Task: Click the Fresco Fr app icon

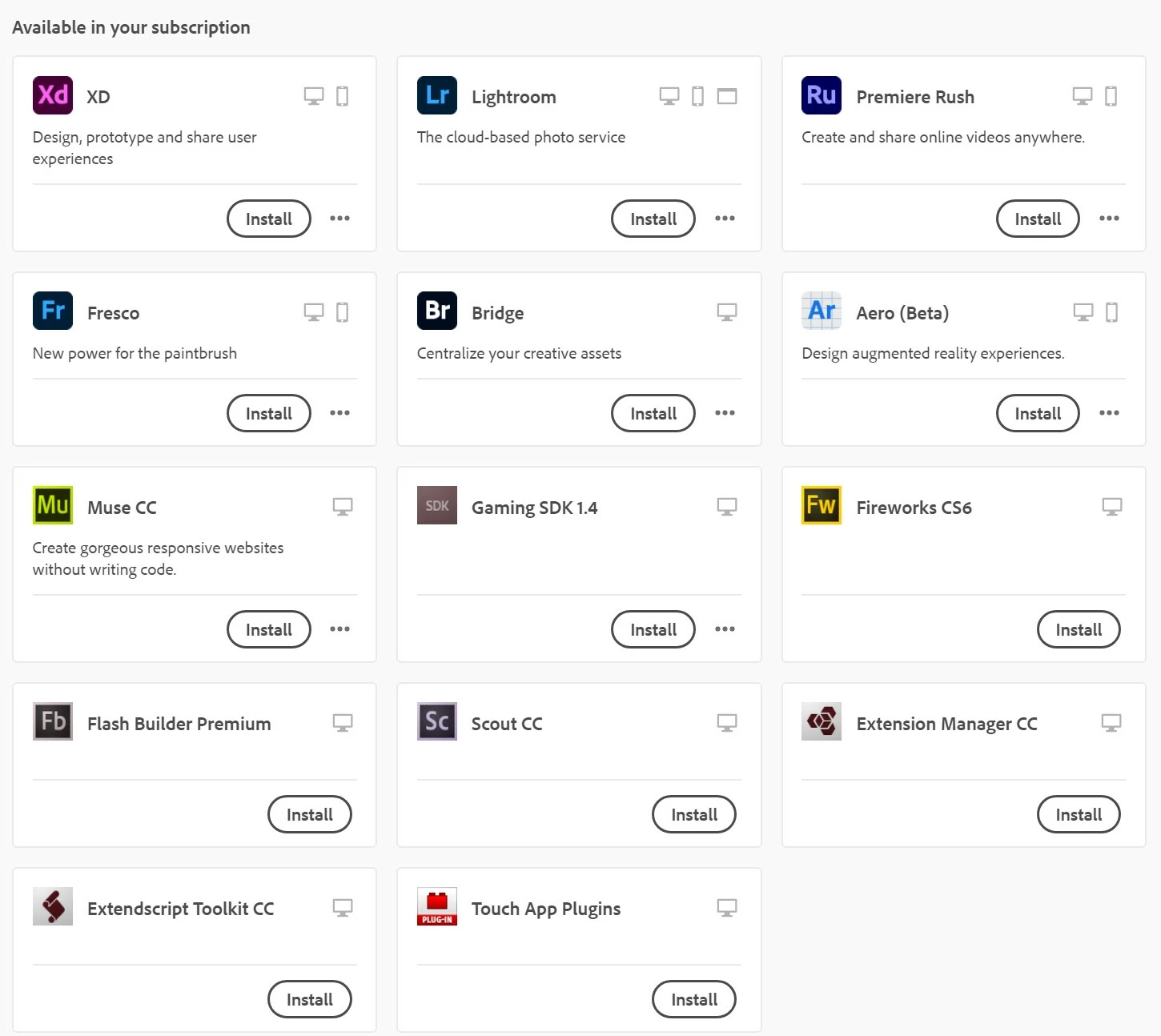Action: 53,311
